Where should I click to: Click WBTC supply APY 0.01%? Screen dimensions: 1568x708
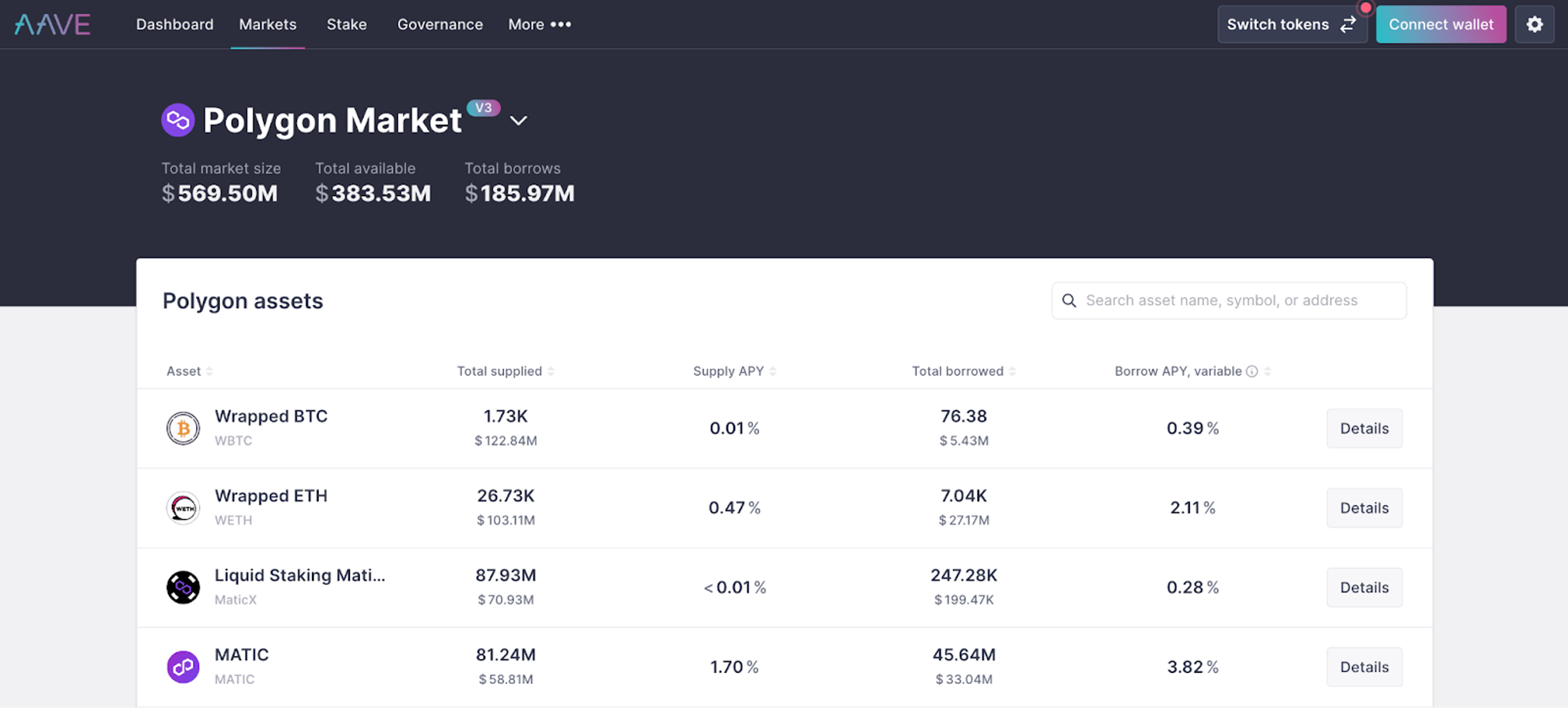pos(735,429)
